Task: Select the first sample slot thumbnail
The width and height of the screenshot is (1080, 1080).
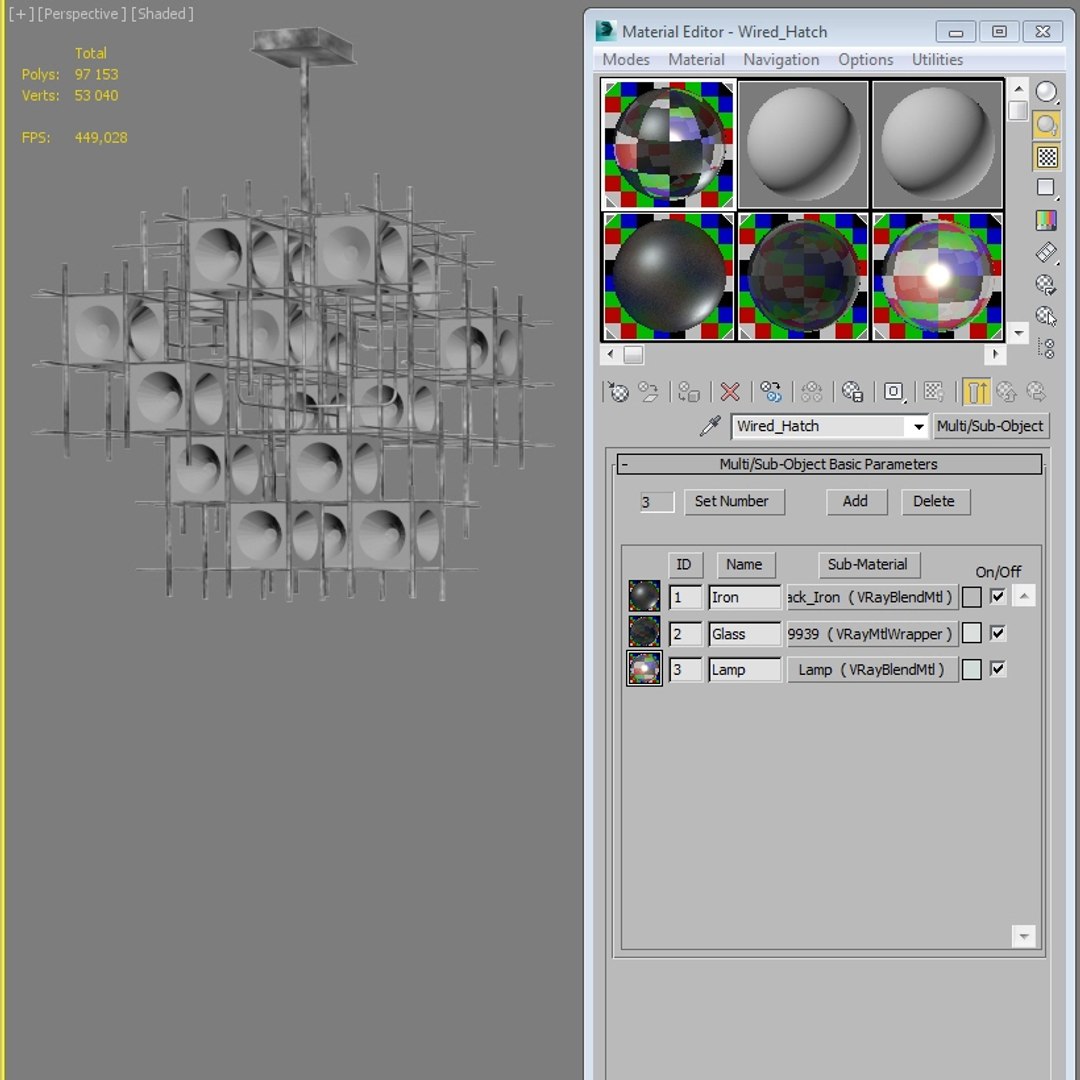Action: [x=669, y=144]
